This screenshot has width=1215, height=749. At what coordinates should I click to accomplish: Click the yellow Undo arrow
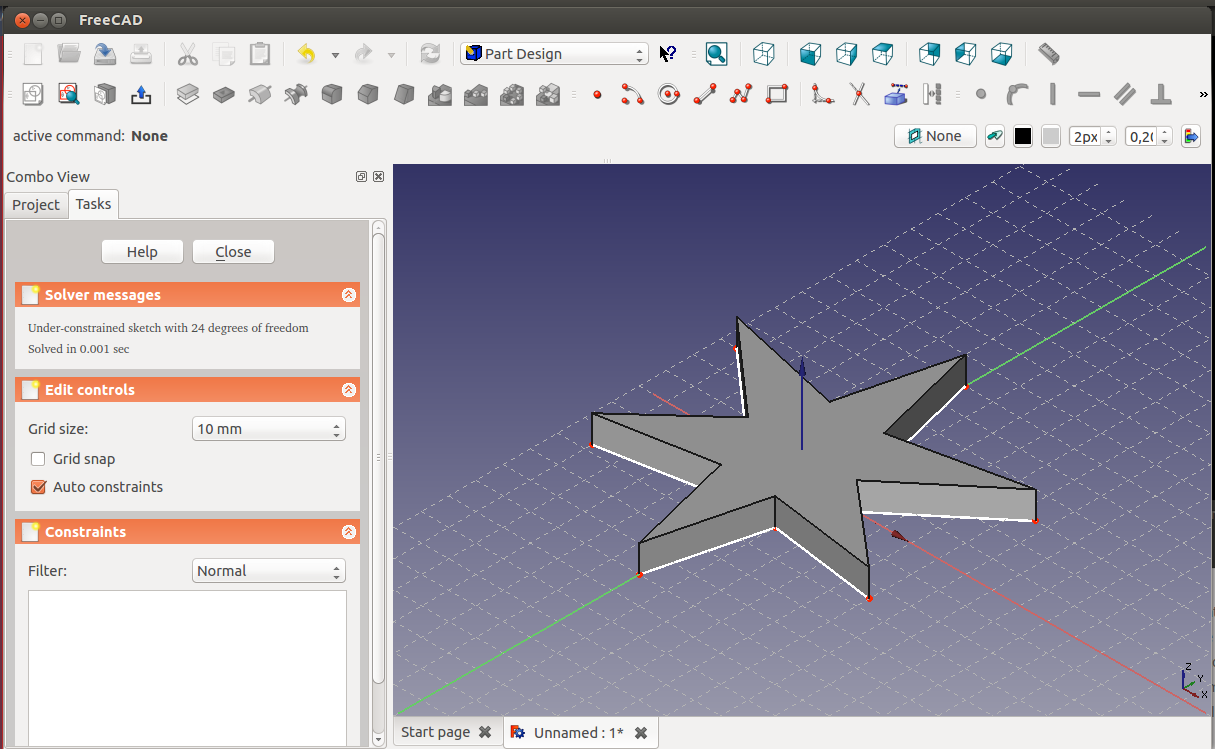307,54
